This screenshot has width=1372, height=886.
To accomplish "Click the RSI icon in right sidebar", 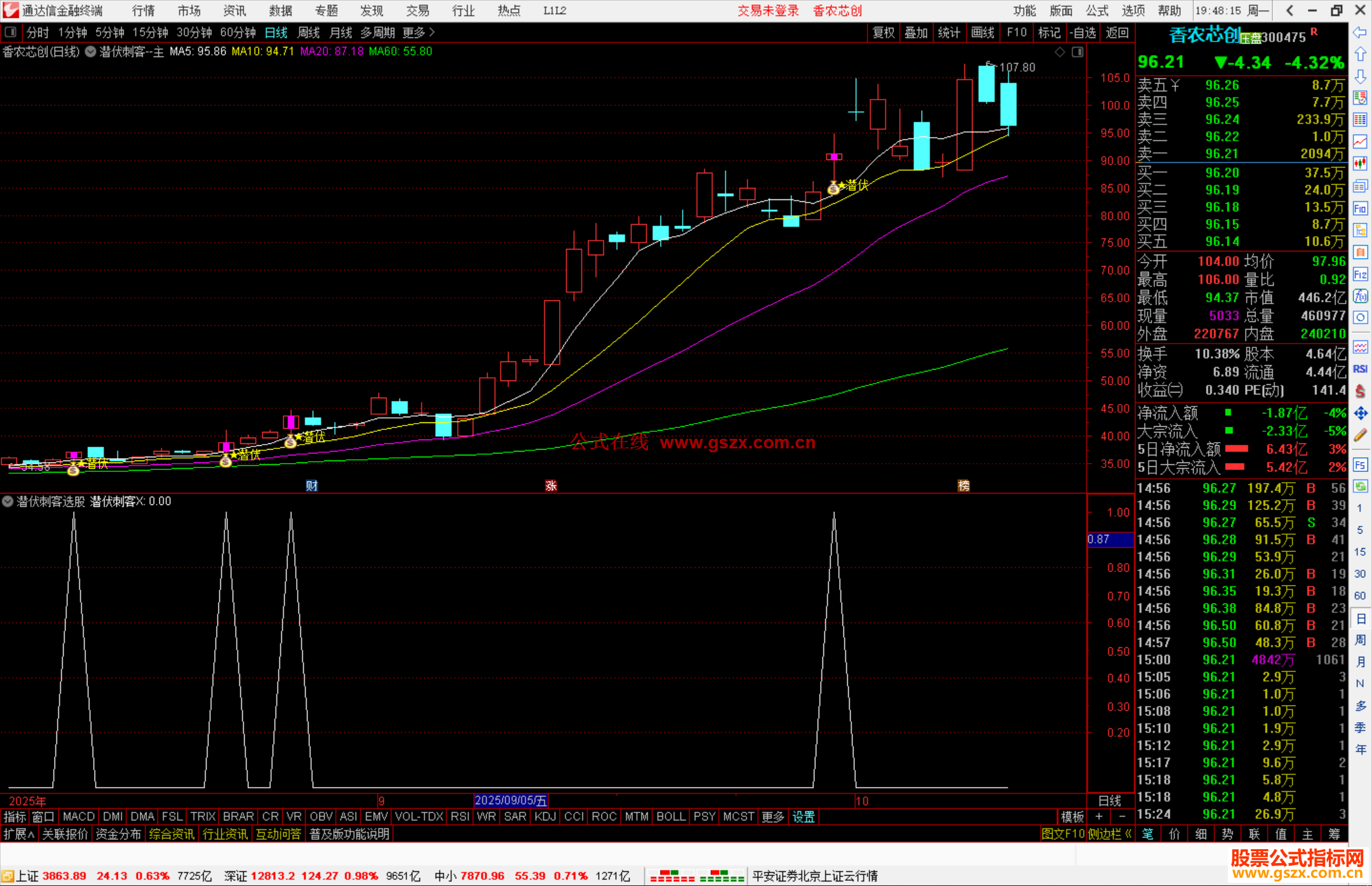I will [1360, 369].
